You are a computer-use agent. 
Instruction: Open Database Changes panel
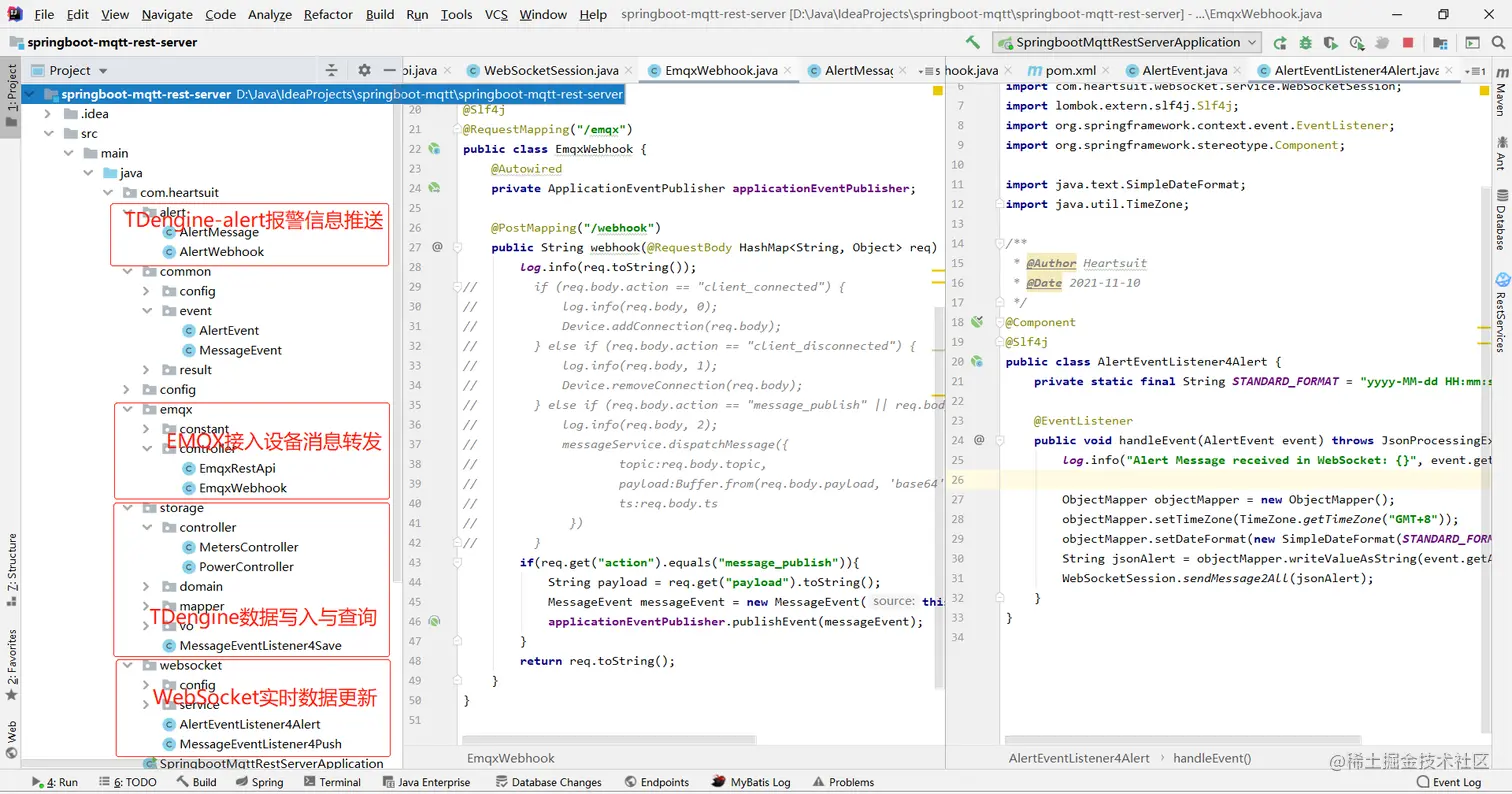(548, 782)
